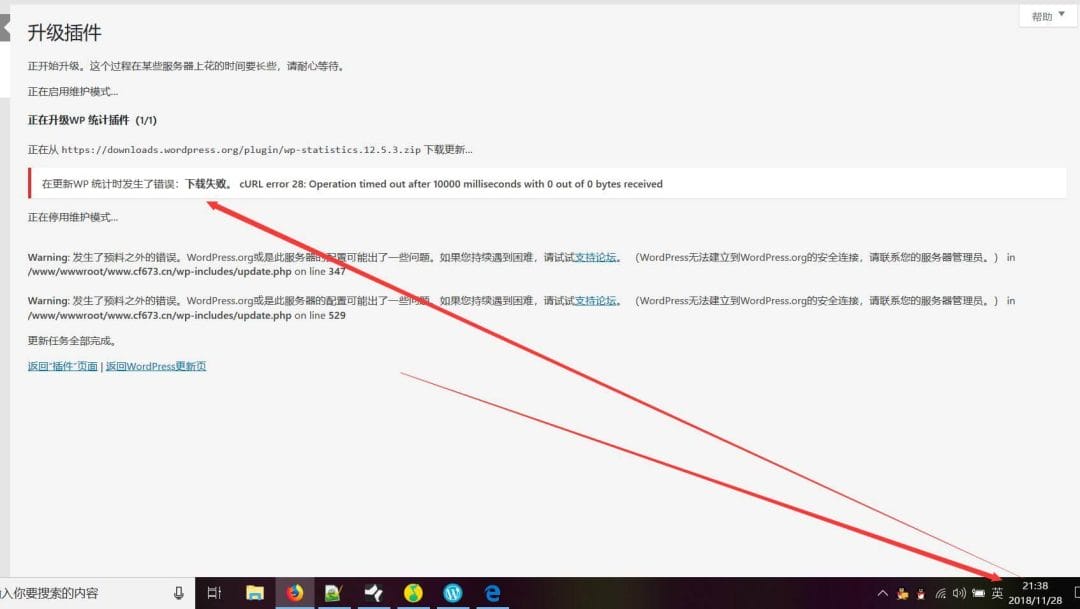Click the microphone icon in the search box
1080x609 pixels.
coord(179,593)
